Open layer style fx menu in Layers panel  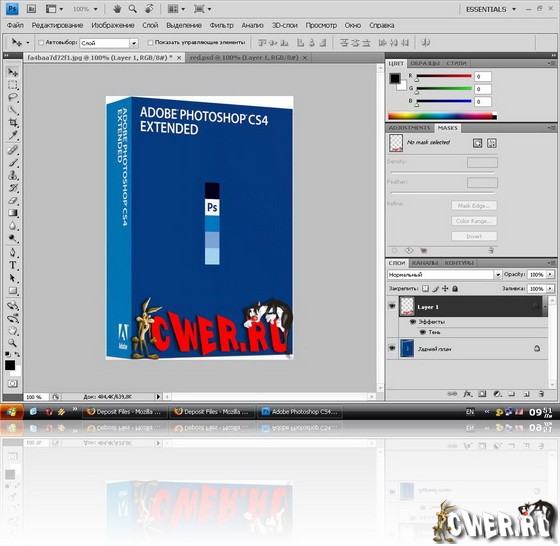tap(467, 394)
